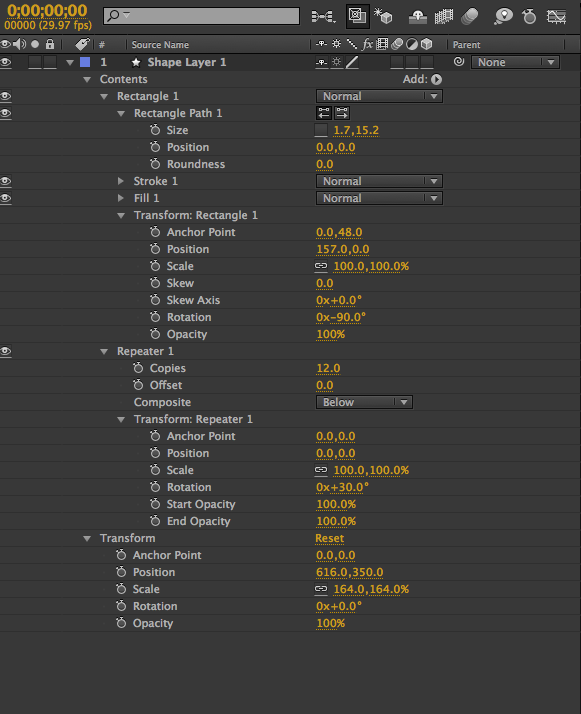Toggle layer Transform Scale constrain link
The image size is (581, 714).
[321, 589]
